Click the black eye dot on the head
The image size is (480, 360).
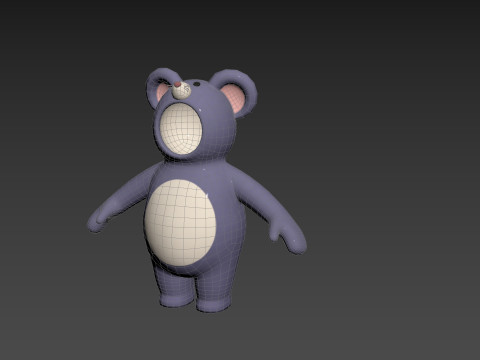tap(197, 84)
